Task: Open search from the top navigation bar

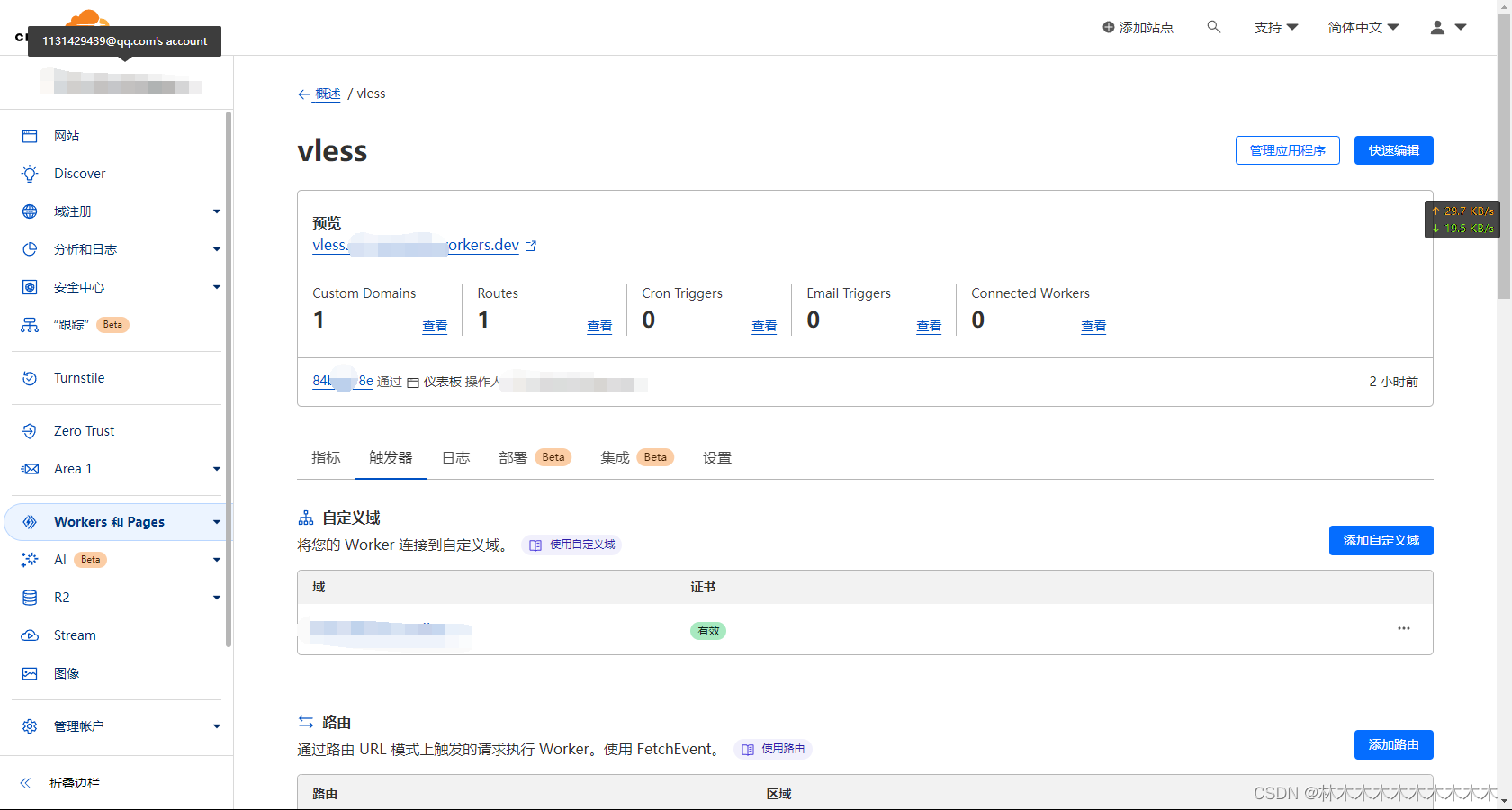Action: 1213,27
